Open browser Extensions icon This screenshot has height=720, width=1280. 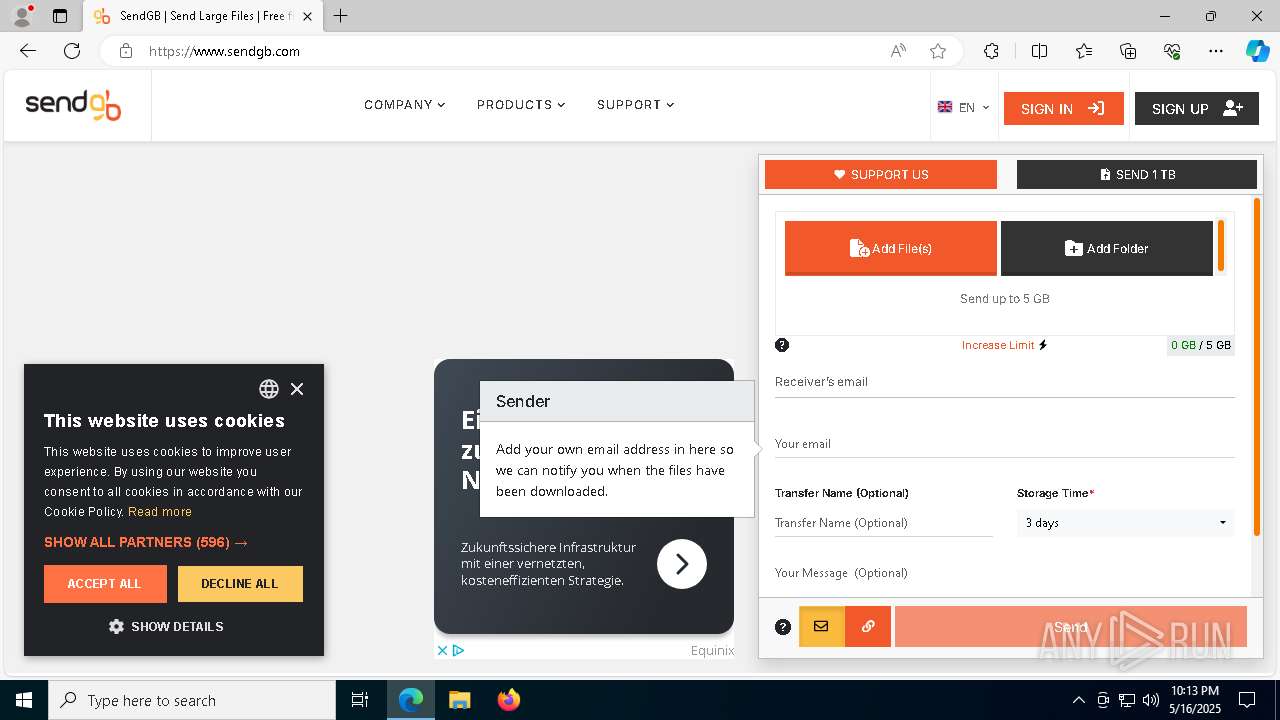pos(991,51)
